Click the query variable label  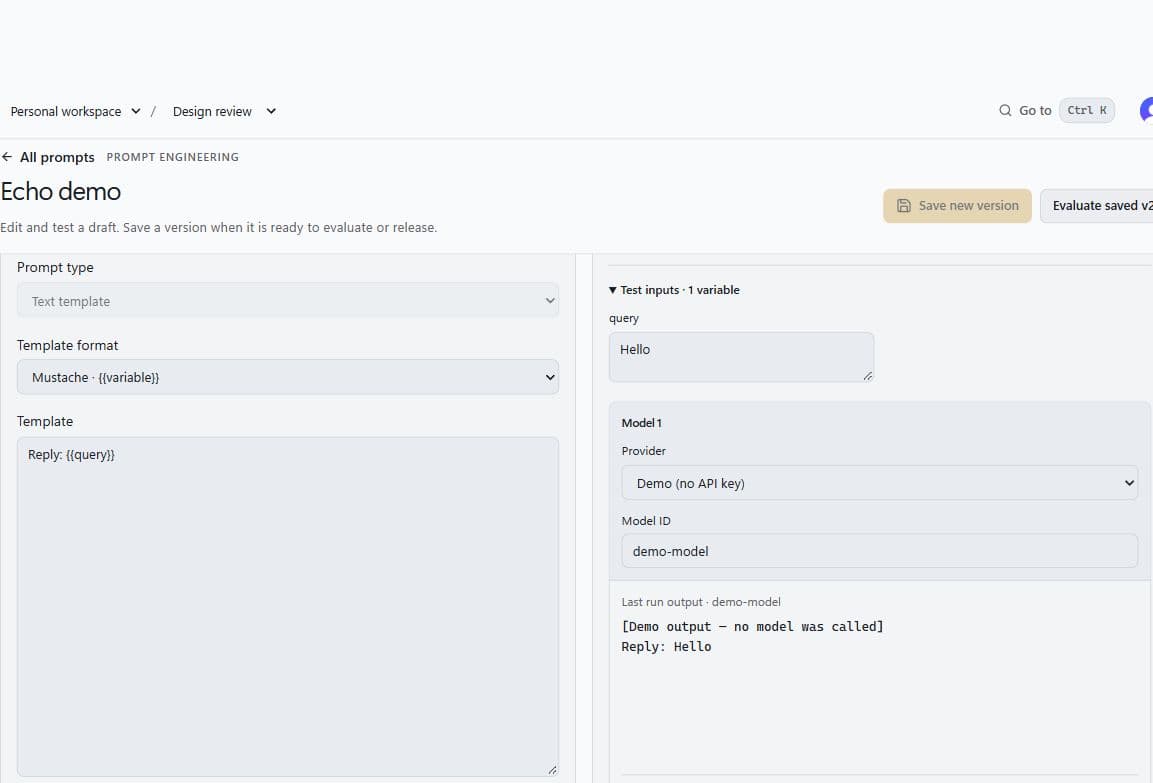624,318
